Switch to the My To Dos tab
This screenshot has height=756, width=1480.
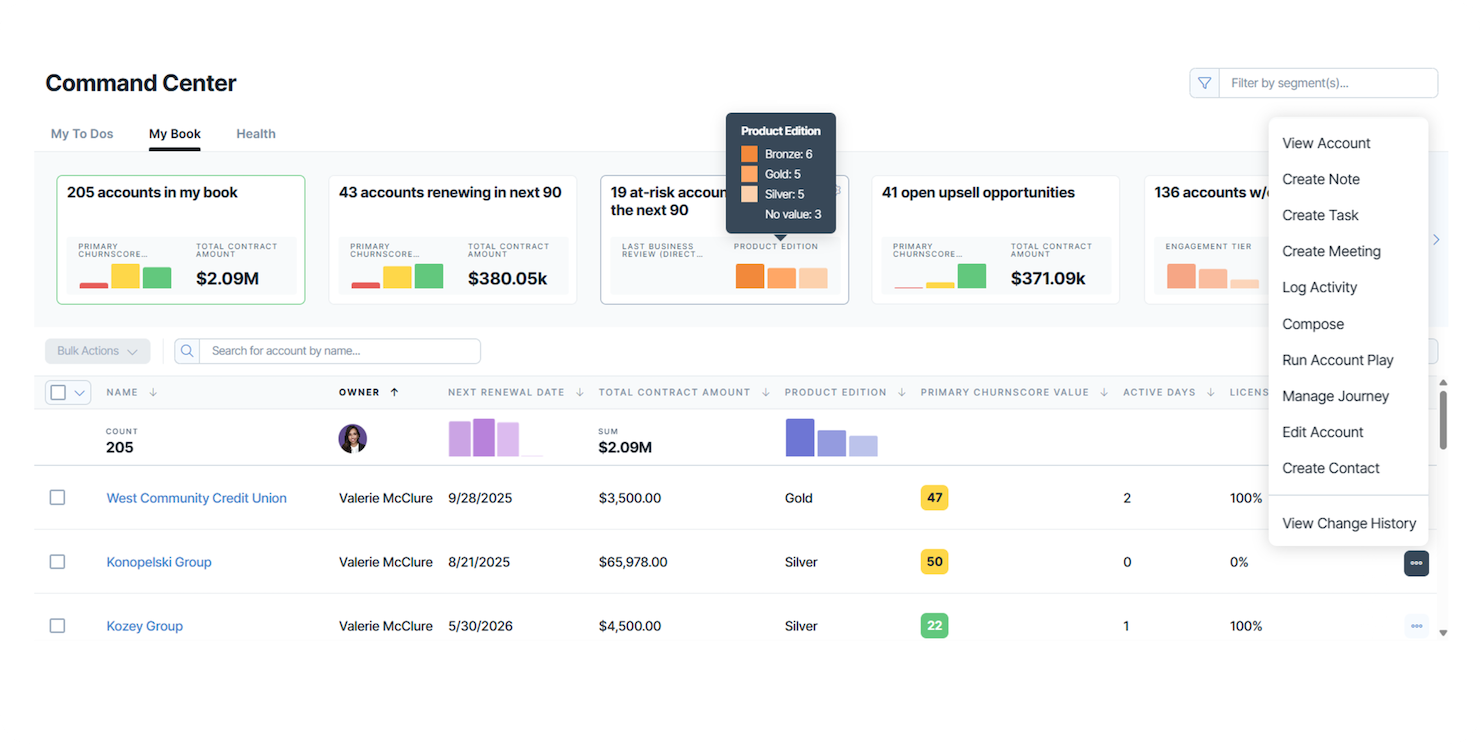(82, 133)
